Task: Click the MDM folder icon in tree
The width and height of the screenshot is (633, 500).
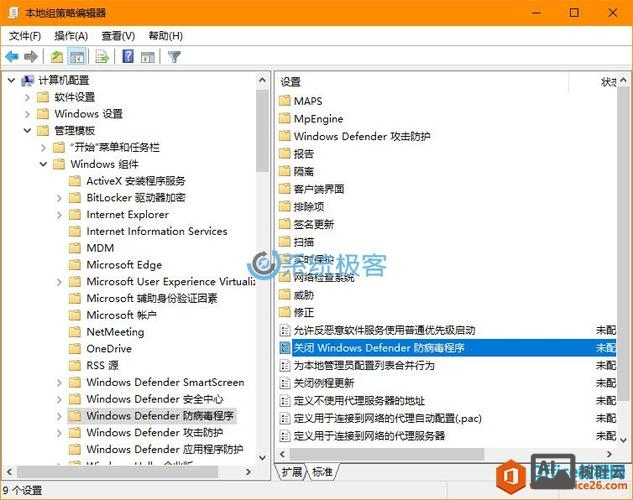Action: click(x=75, y=248)
